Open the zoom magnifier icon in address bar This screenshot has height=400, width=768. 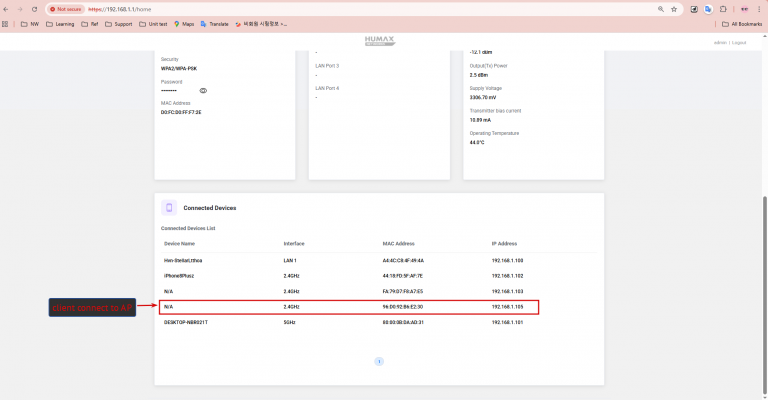click(661, 9)
